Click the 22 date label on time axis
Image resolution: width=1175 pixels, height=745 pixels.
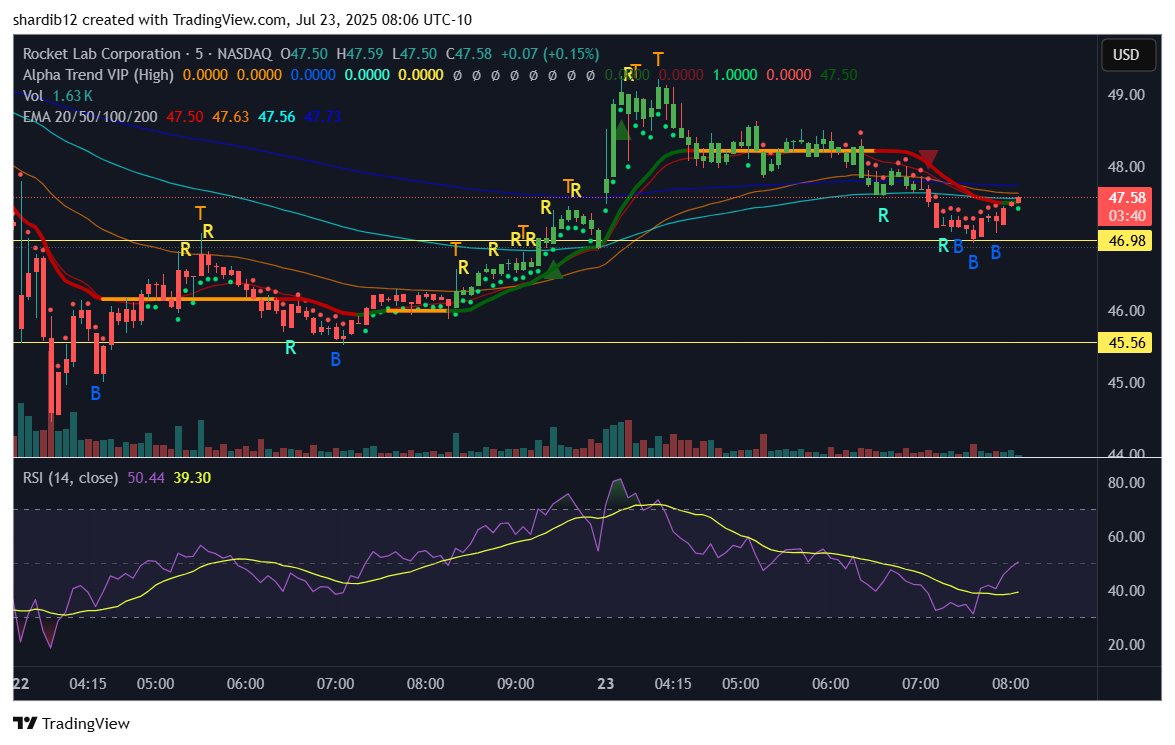click(x=22, y=684)
